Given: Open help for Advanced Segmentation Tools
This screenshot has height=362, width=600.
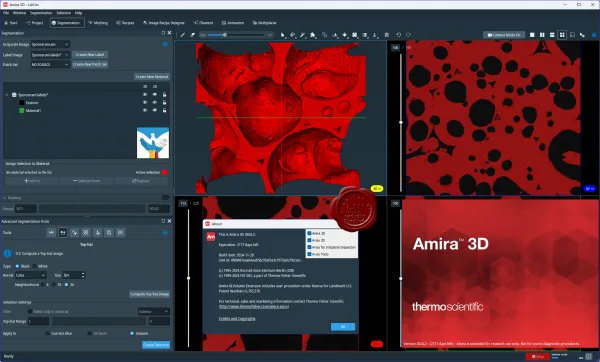Looking at the screenshot, I should pyautogui.click(x=165, y=232).
